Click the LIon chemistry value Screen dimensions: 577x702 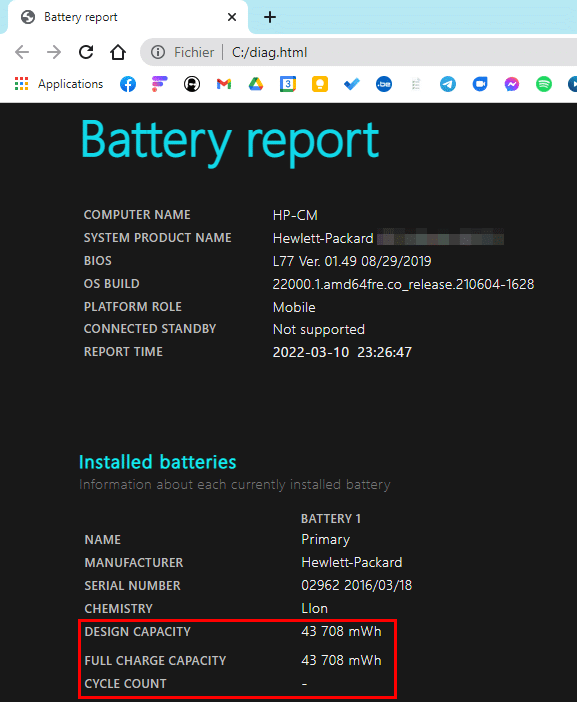pyautogui.click(x=314, y=608)
